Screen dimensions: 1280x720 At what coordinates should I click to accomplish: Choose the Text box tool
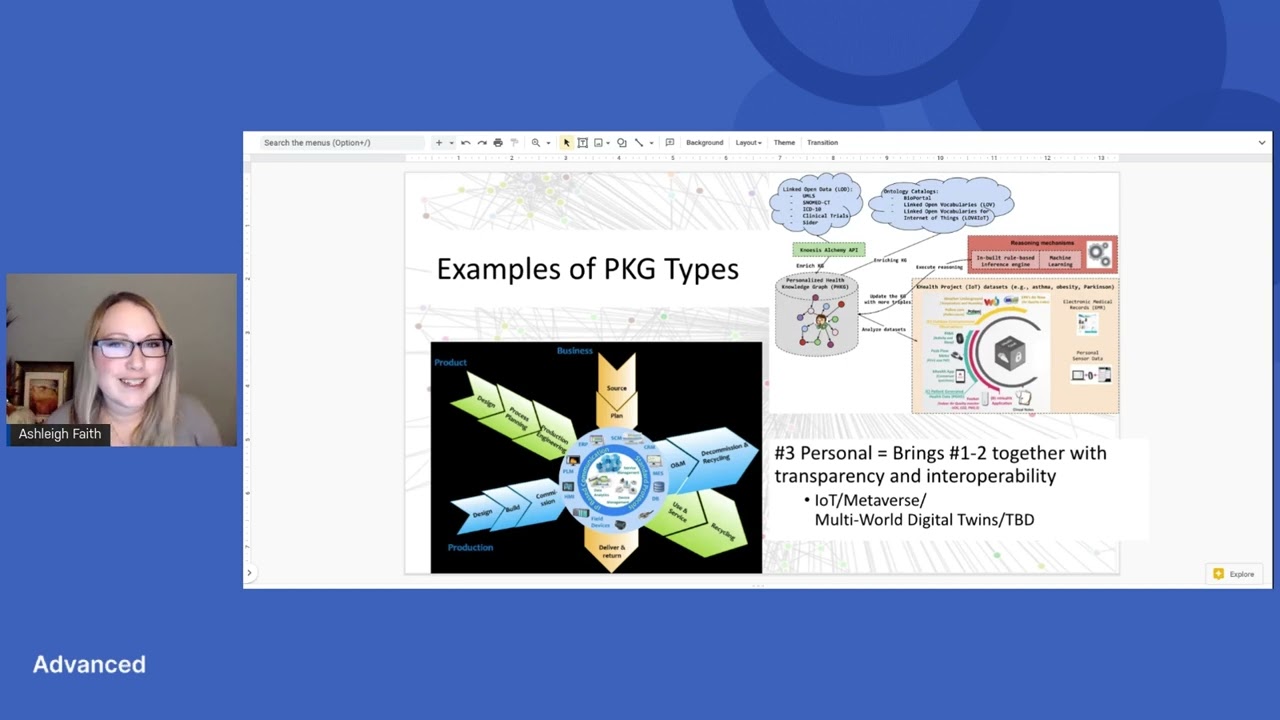[582, 143]
